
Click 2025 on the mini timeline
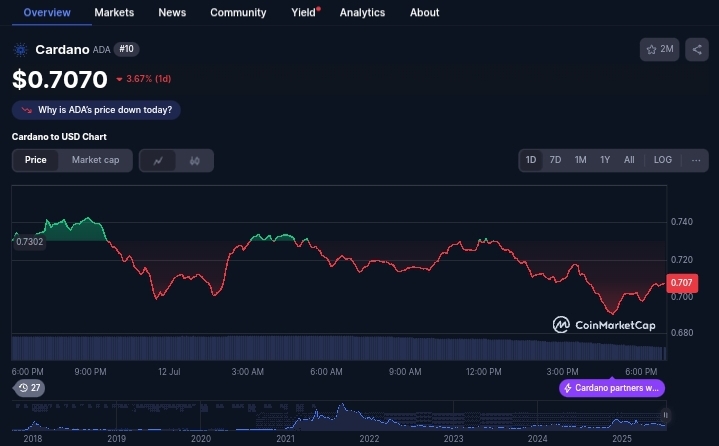pos(622,439)
